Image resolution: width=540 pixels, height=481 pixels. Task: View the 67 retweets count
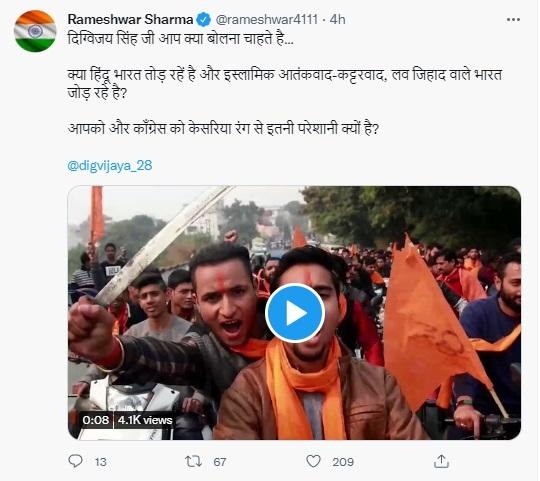point(220,462)
